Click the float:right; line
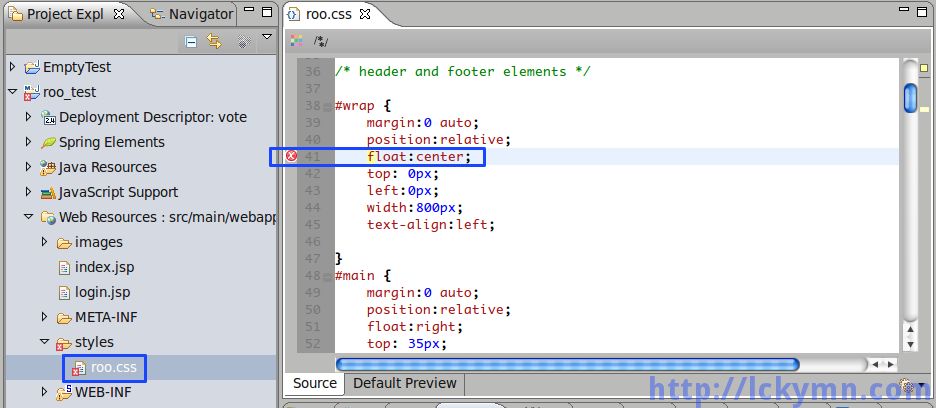 click(x=415, y=327)
